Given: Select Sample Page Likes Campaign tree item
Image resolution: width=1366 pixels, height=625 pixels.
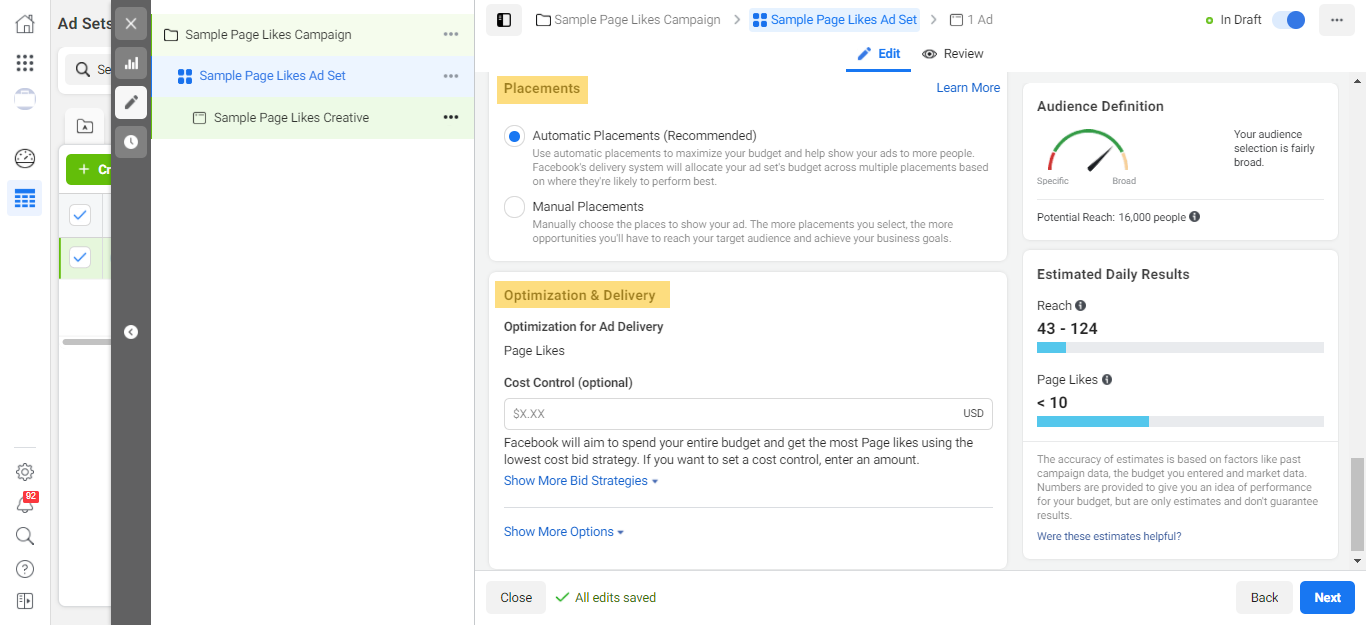Looking at the screenshot, I should point(312,35).
